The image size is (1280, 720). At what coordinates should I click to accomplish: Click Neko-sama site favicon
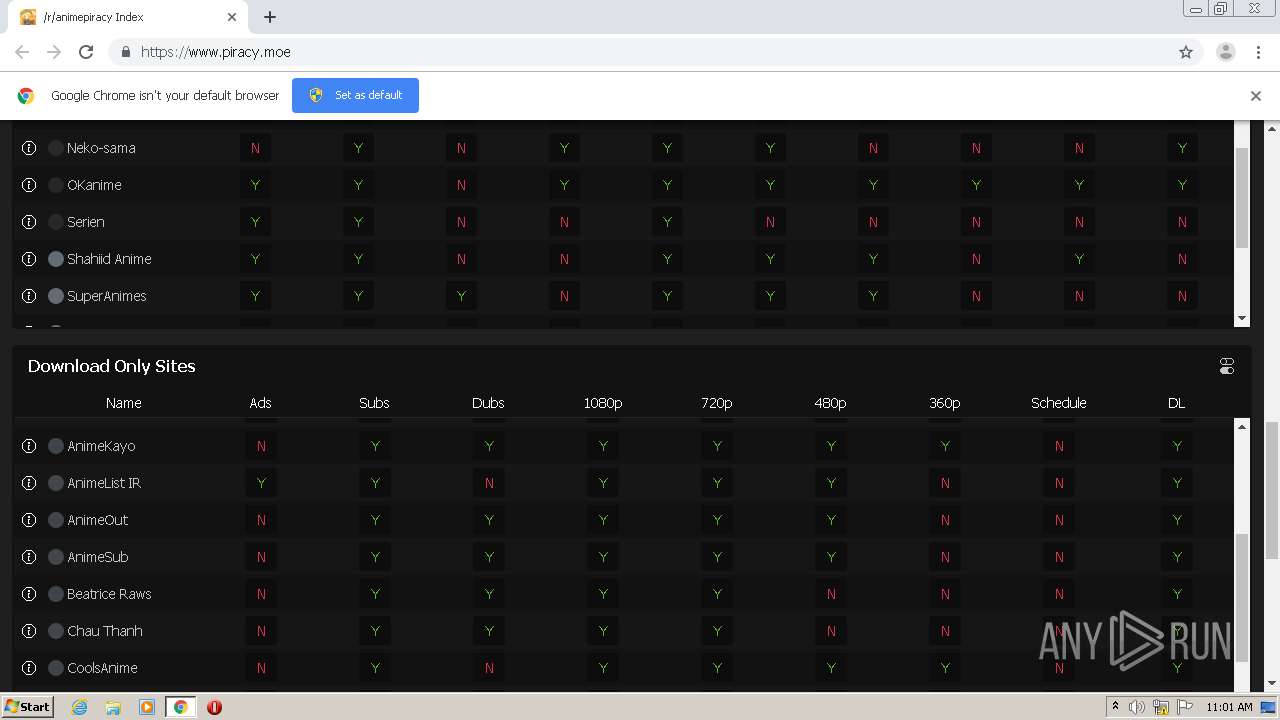coord(56,148)
